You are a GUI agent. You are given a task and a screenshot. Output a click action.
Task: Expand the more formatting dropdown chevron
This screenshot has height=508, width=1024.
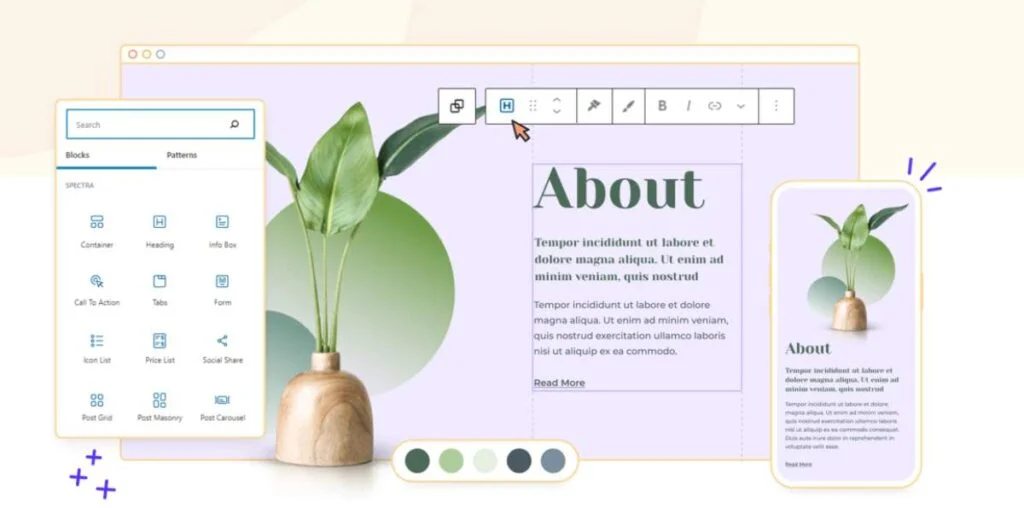click(741, 106)
